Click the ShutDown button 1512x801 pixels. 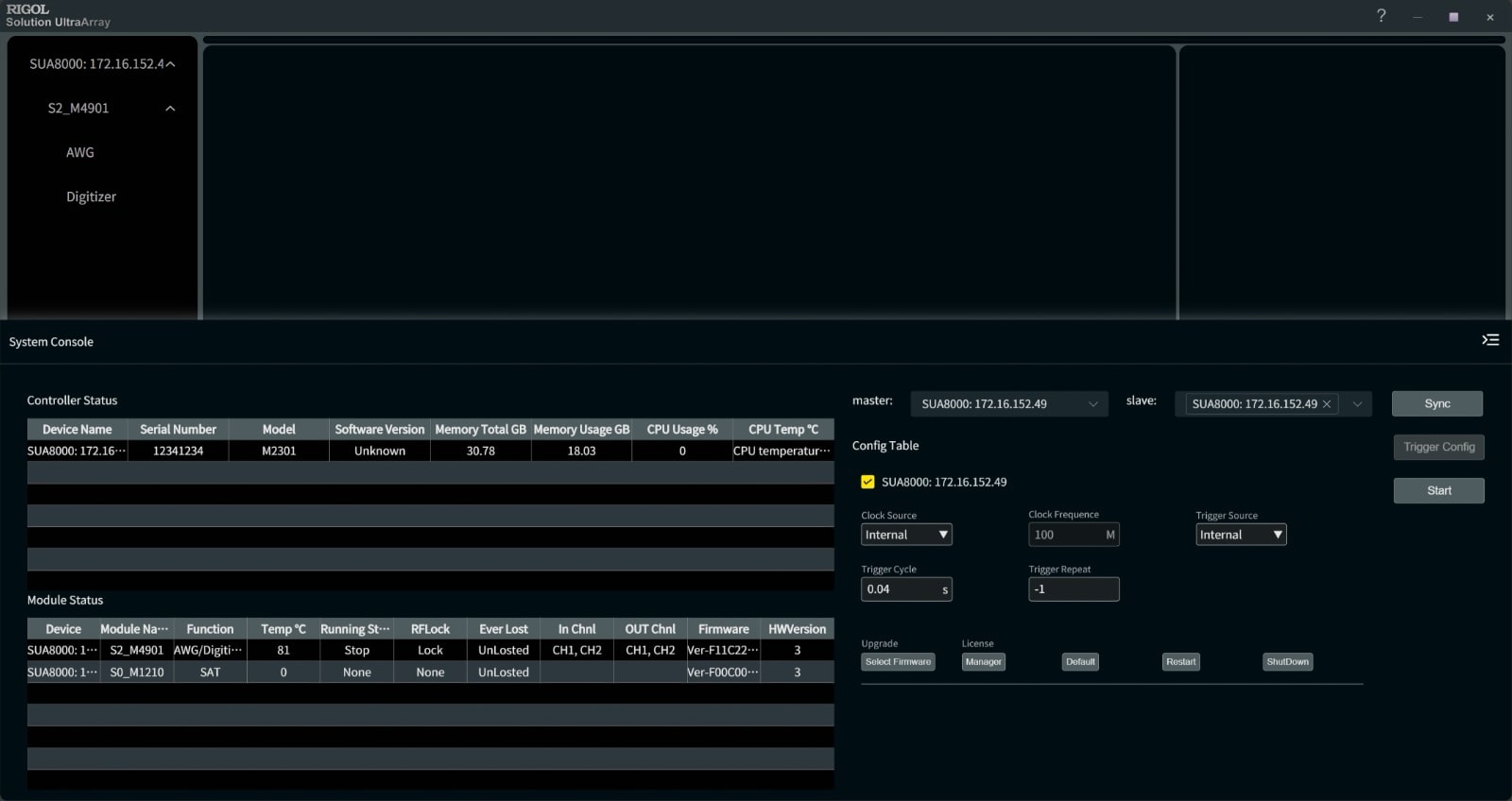point(1287,662)
